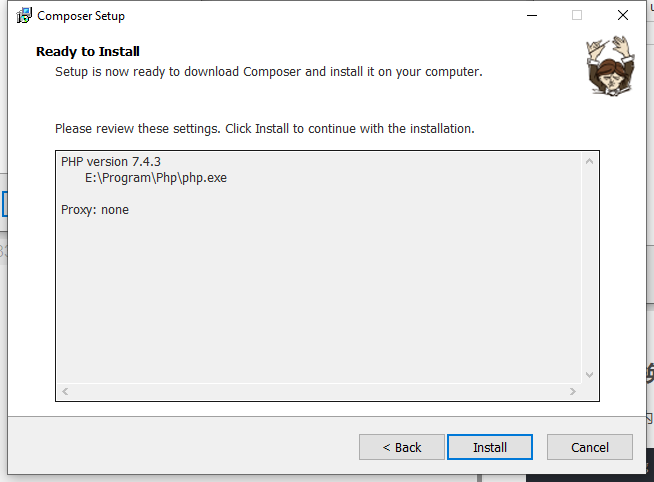Viewport: 654px width, 482px height.
Task: Cancel the Composer installation
Action: 589,447
